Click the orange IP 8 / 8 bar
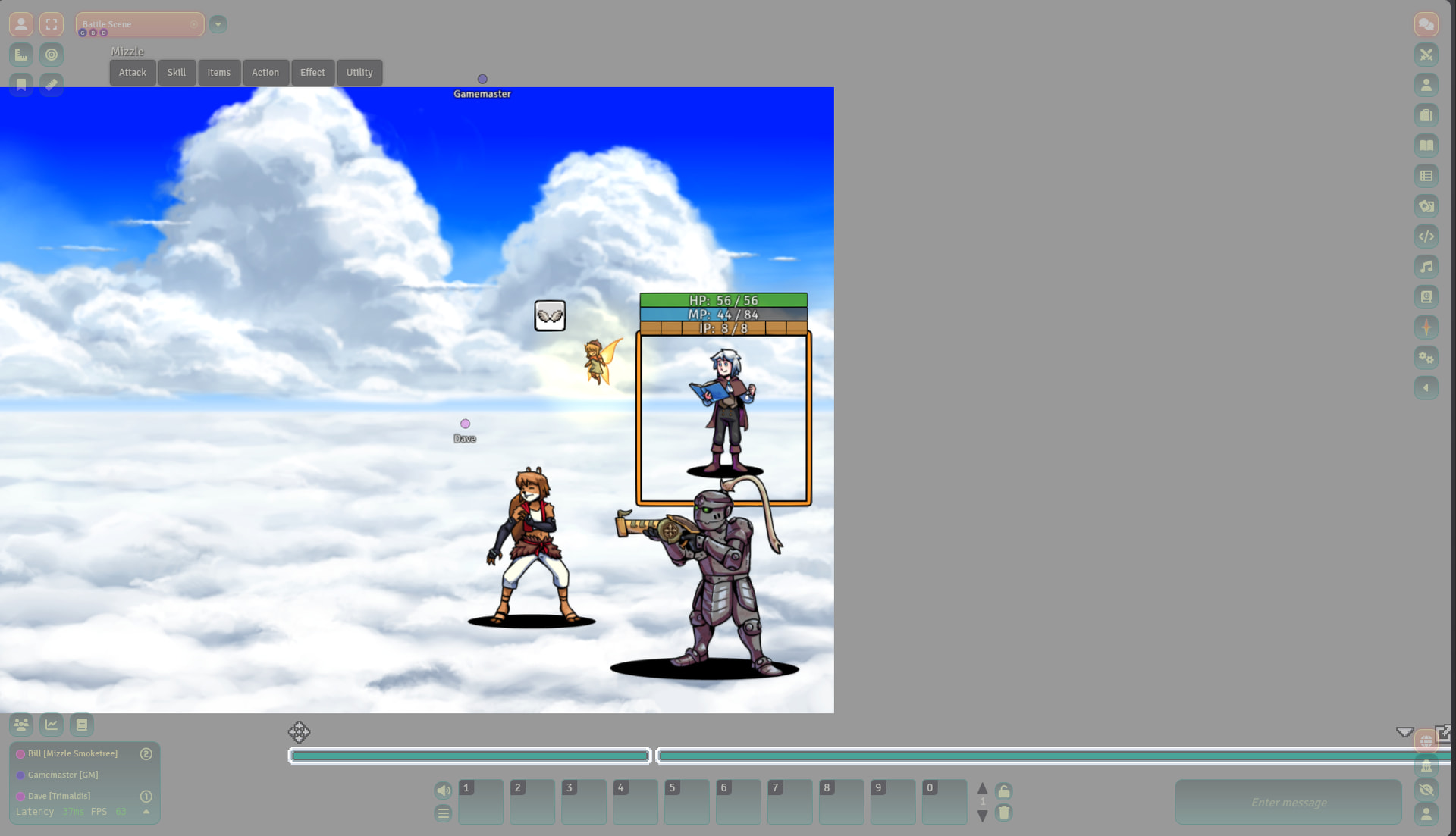 pos(723,328)
